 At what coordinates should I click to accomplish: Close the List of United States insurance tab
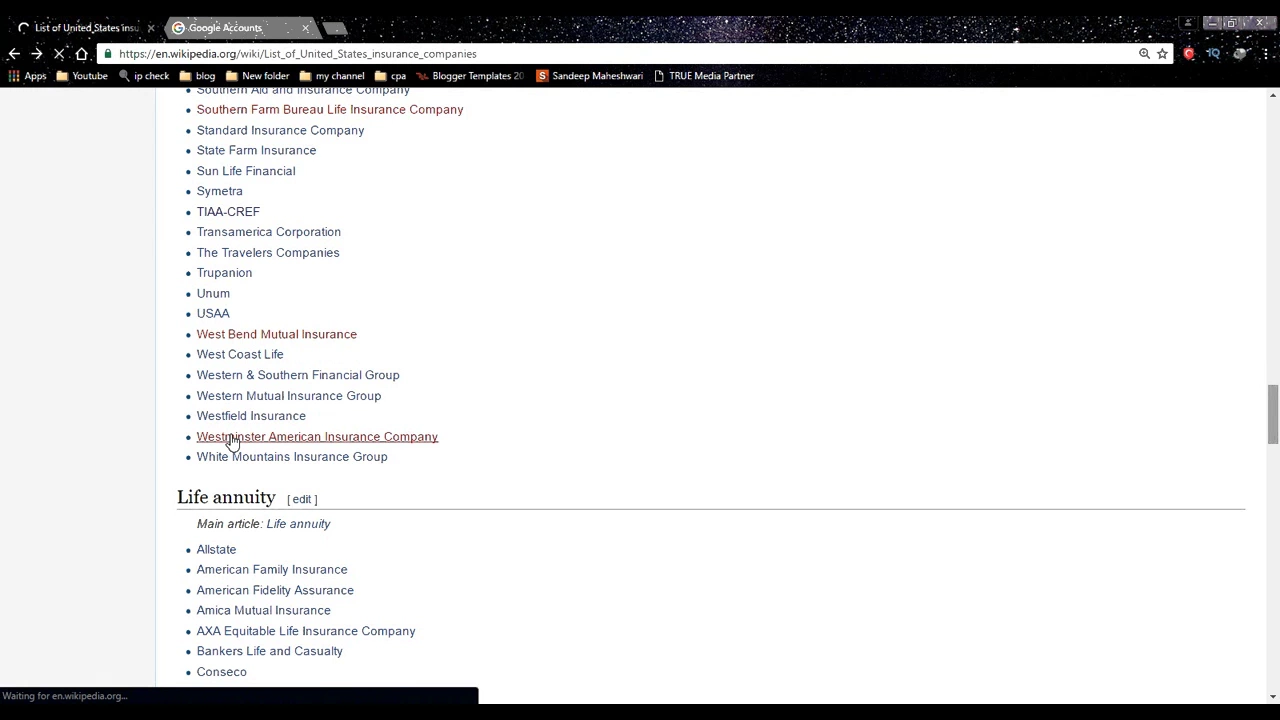[151, 28]
